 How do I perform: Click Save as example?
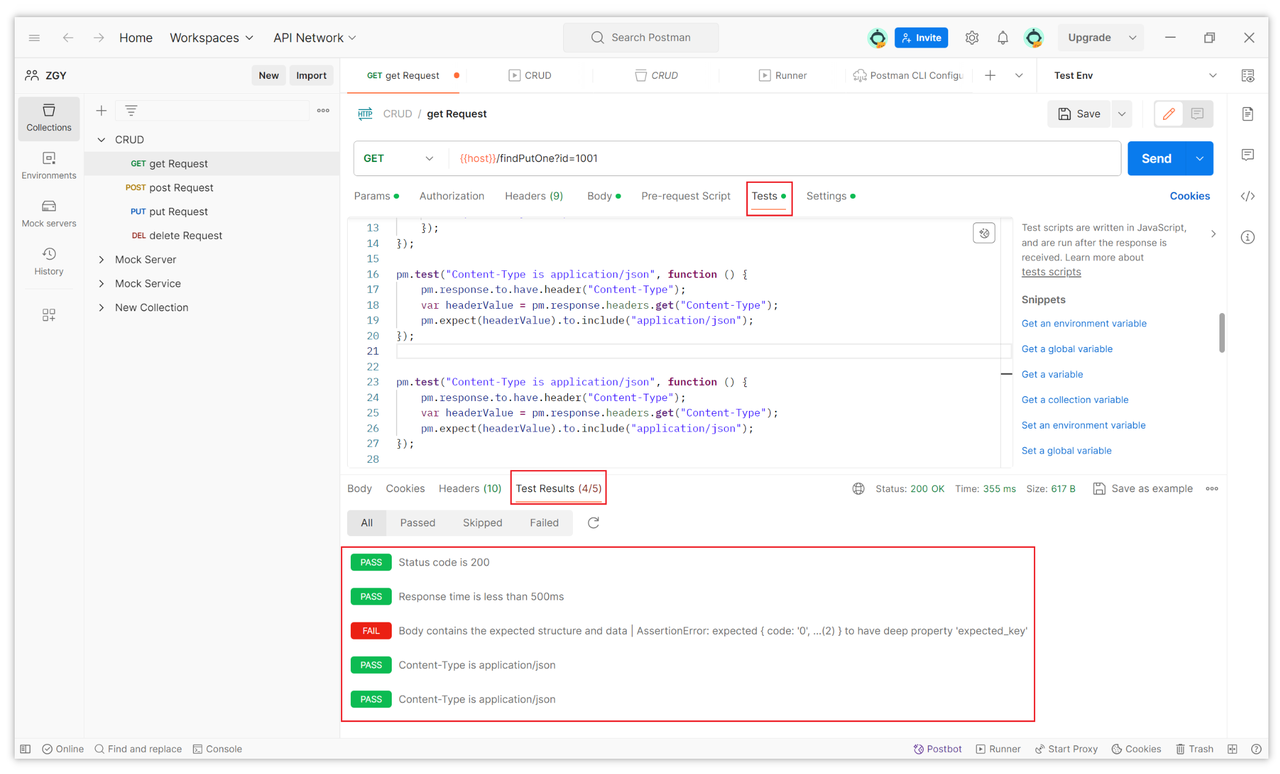click(x=1142, y=489)
